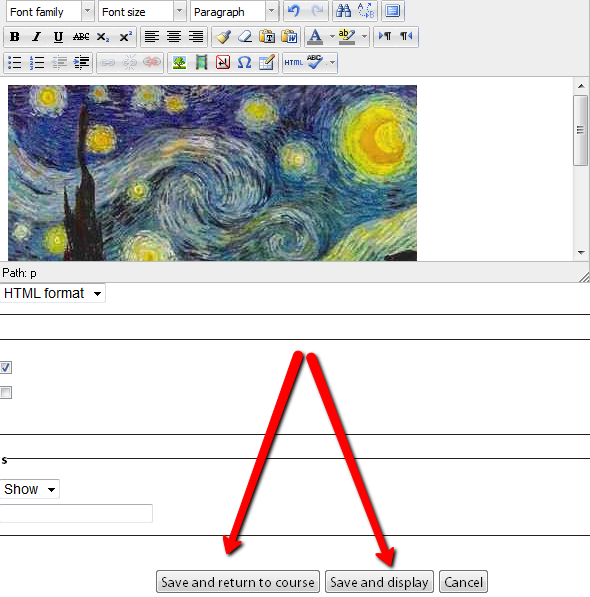
Task: Insert a new table
Action: coord(266,63)
